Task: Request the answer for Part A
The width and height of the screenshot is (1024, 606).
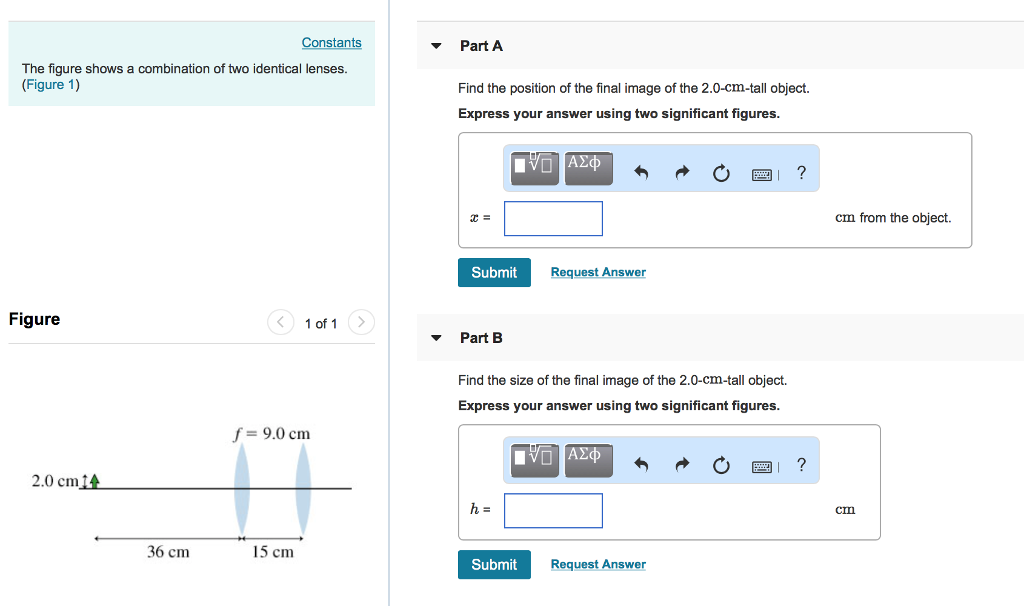Action: tap(597, 272)
